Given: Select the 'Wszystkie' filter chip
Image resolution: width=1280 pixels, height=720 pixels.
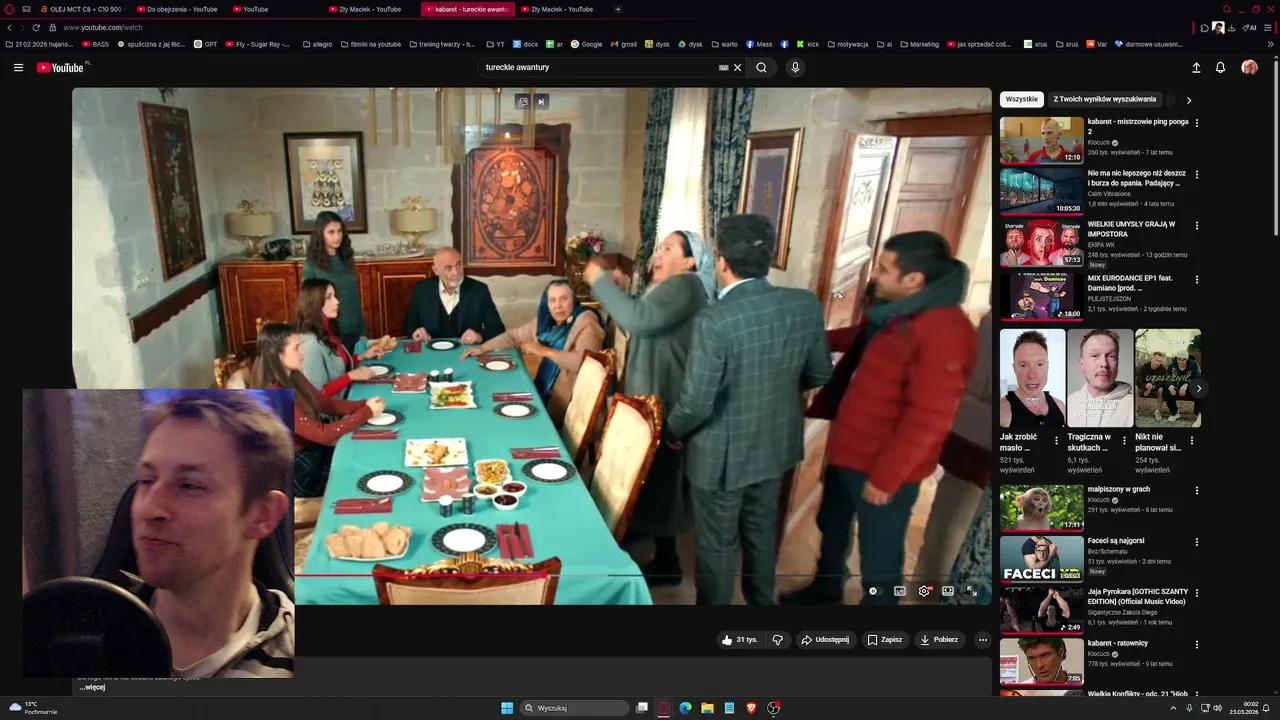Looking at the screenshot, I should pyautogui.click(x=1021, y=99).
